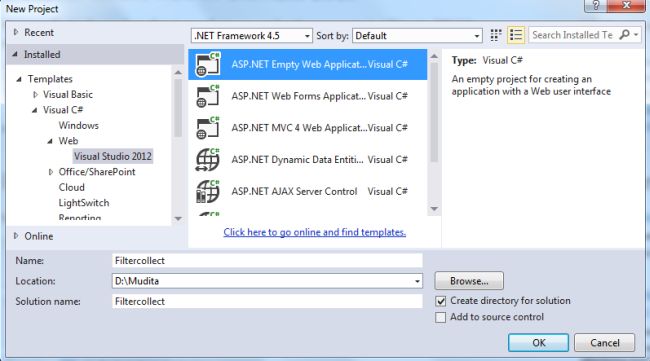Select ASP.NET MVC 4 Web Application text
Image resolution: width=650 pixels, height=361 pixels.
(x=299, y=128)
